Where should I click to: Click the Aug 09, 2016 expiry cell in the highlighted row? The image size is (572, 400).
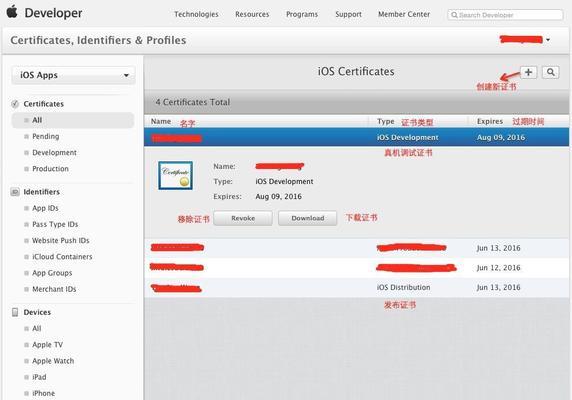pyautogui.click(x=501, y=137)
